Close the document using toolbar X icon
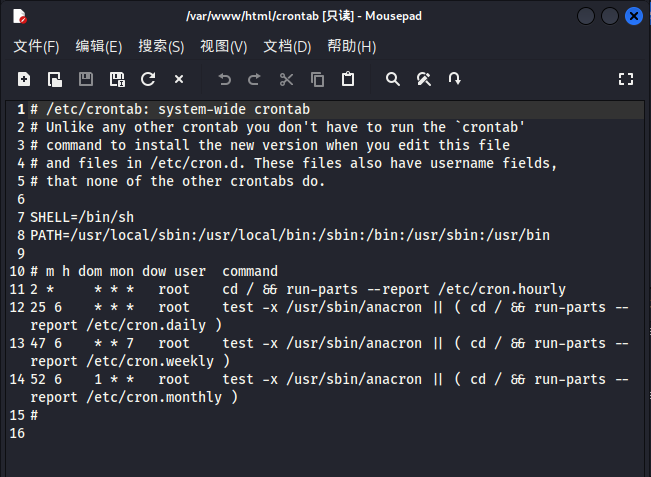The image size is (651, 477). pyautogui.click(x=179, y=79)
